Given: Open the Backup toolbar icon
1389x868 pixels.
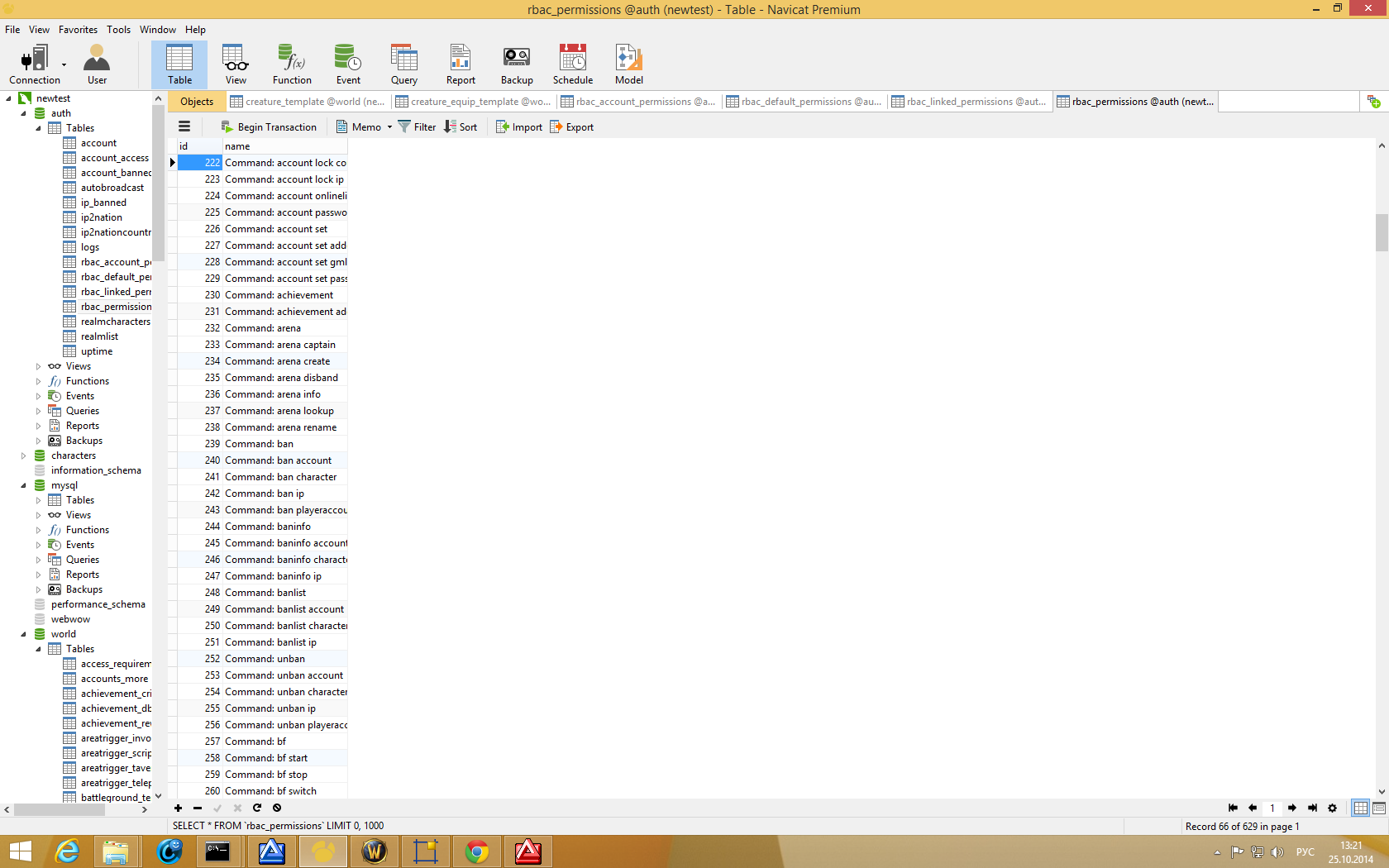Looking at the screenshot, I should (x=516, y=64).
